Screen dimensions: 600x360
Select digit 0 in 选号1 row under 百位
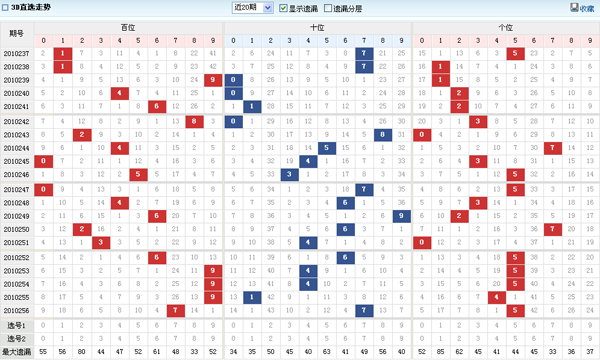pyautogui.click(x=43, y=326)
